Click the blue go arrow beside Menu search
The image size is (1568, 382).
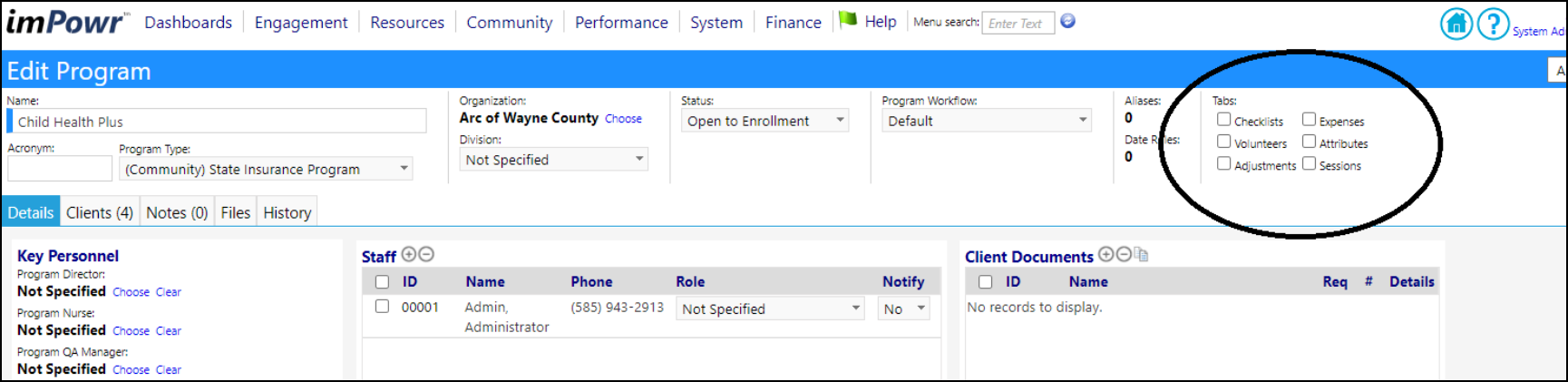coord(1068,21)
